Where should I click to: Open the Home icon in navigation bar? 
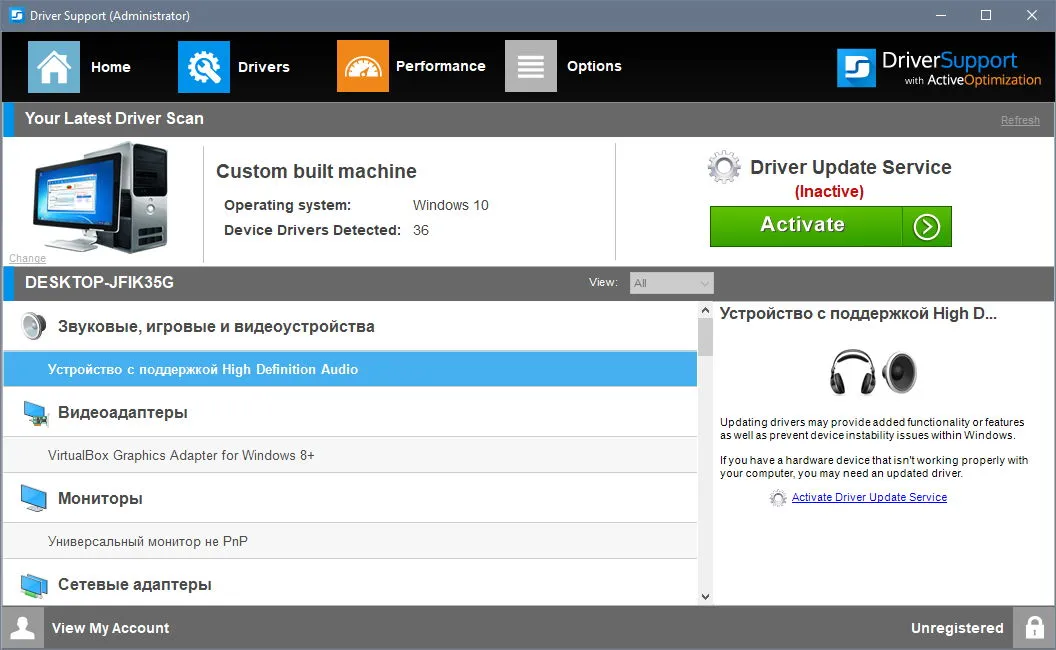[54, 67]
